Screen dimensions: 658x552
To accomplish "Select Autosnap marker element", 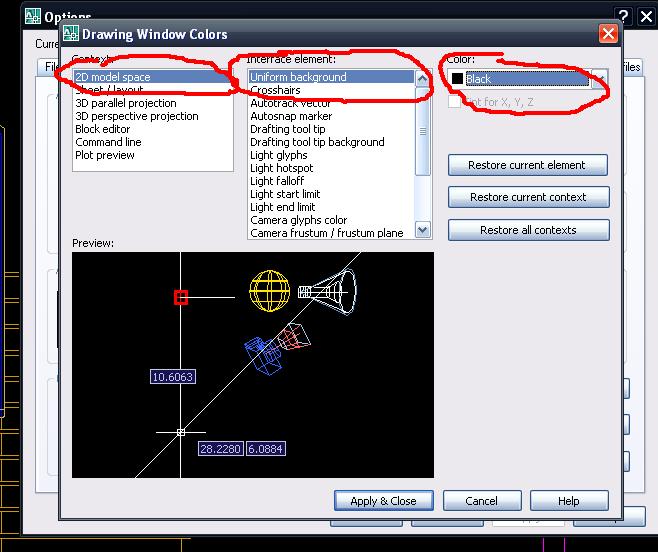I will pyautogui.click(x=331, y=116).
